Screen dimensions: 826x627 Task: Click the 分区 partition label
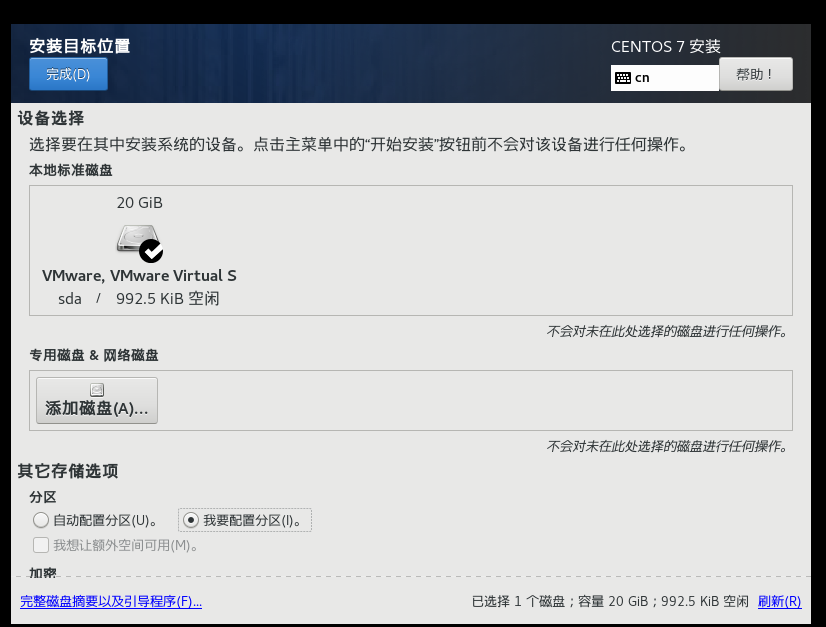pyautogui.click(x=43, y=497)
